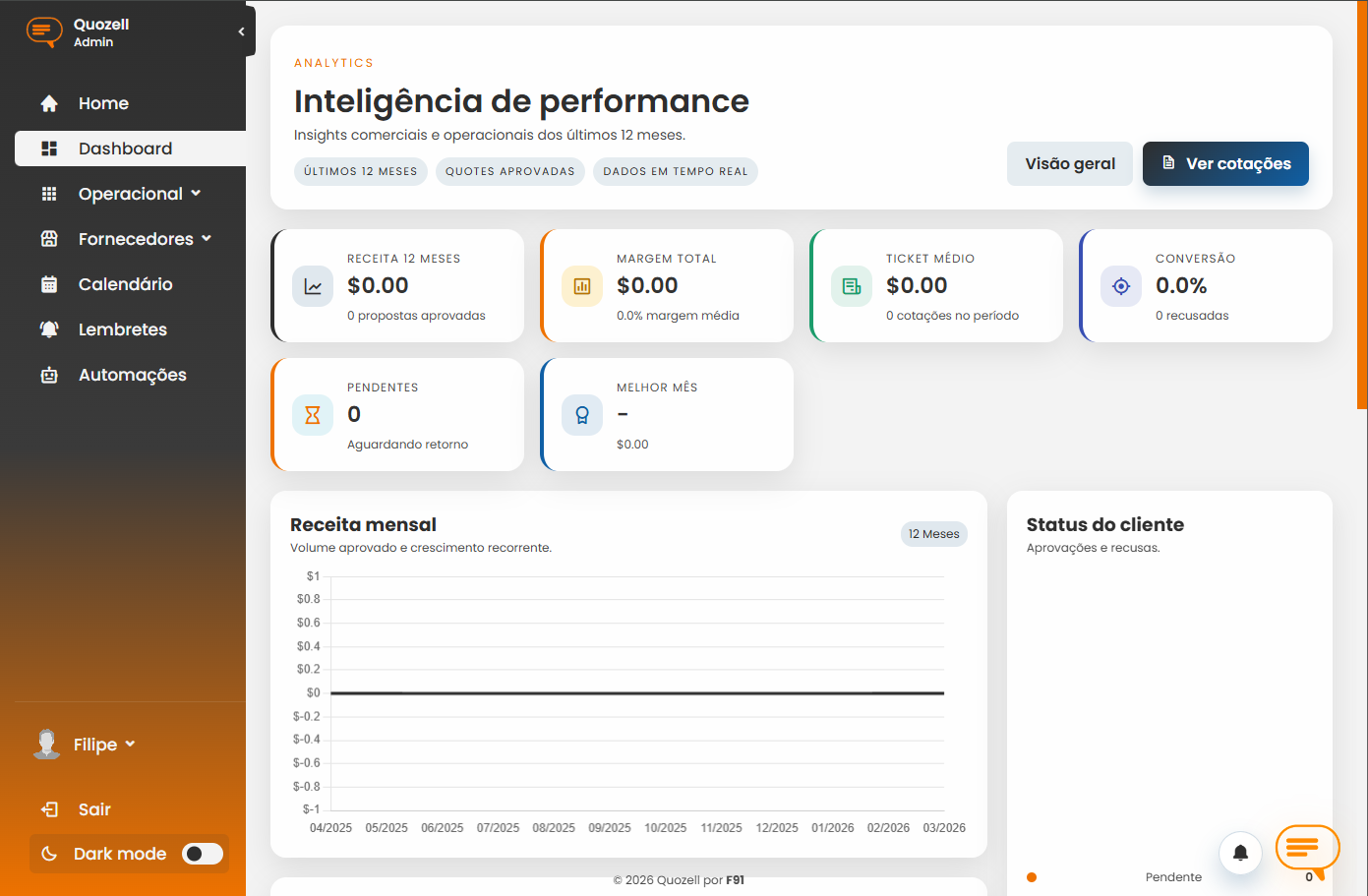Open the notification bell at bottom right
Viewport: 1368px width, 896px height.
tap(1240, 853)
